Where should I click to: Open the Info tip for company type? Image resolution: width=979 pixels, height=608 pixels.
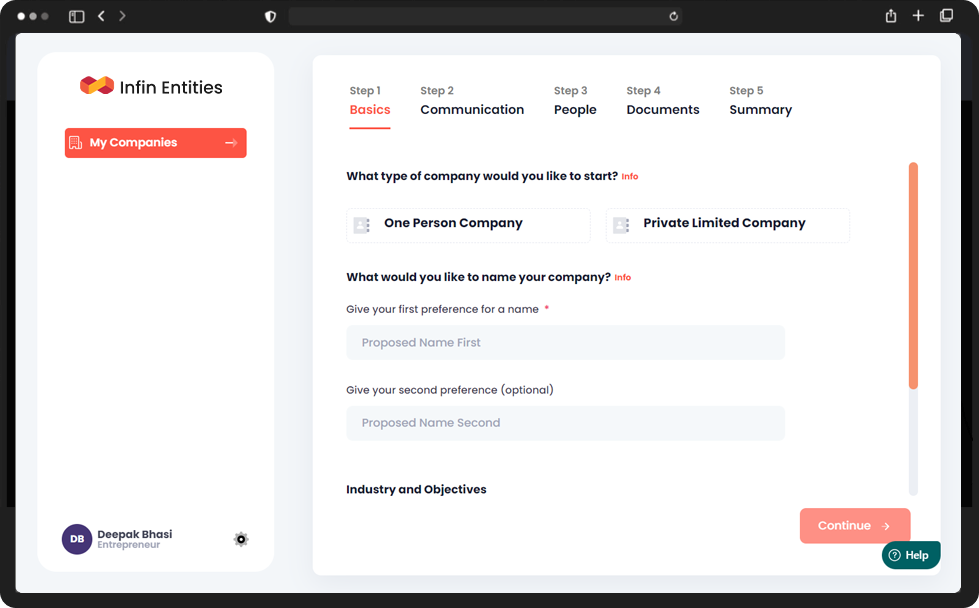630,176
